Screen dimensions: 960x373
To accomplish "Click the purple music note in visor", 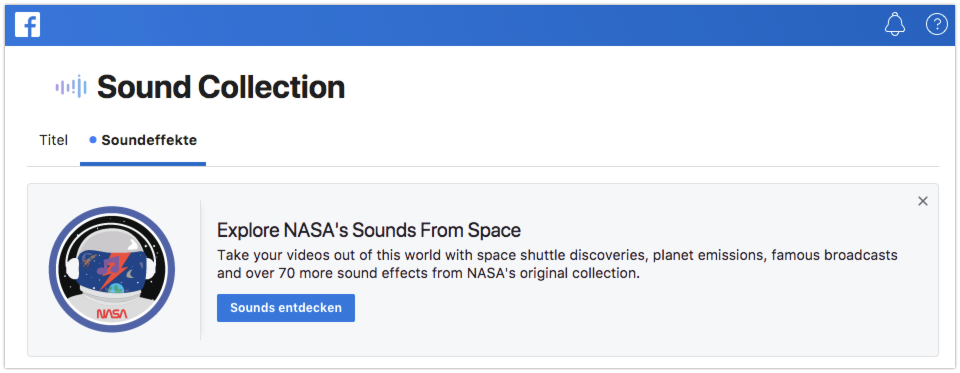I will tap(110, 265).
